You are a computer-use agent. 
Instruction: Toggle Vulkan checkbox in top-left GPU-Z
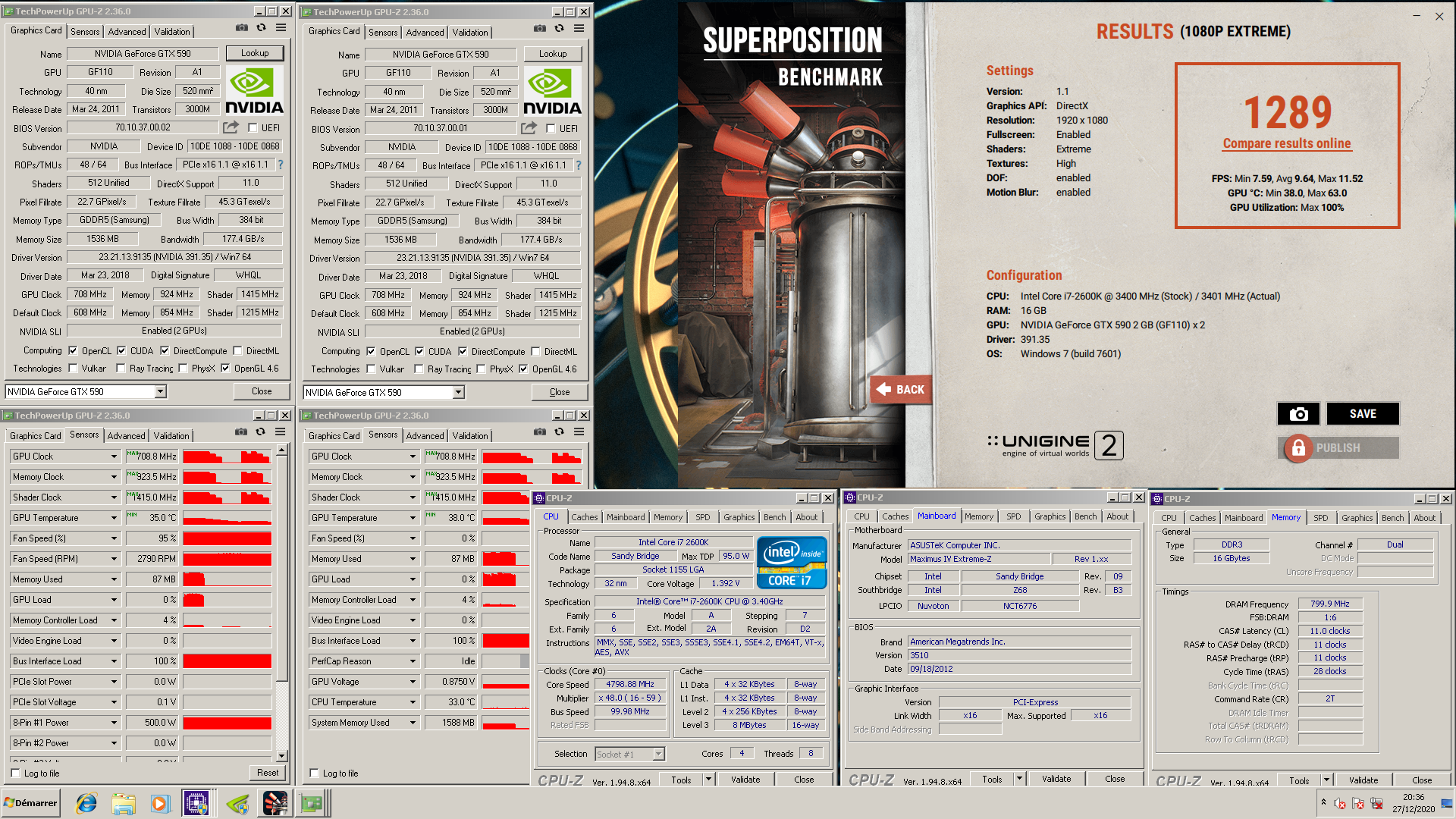pyautogui.click(x=73, y=369)
